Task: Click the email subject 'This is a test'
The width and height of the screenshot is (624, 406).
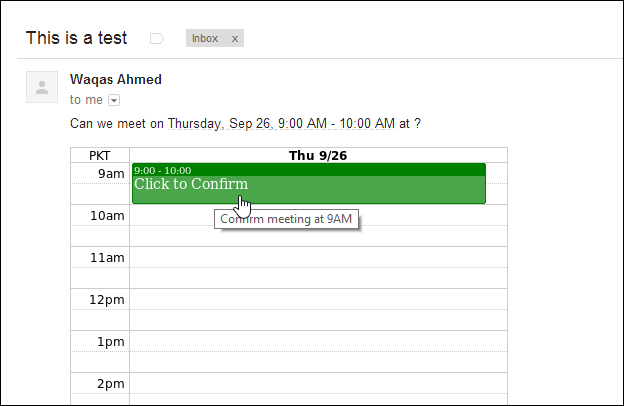Action: coord(76,38)
